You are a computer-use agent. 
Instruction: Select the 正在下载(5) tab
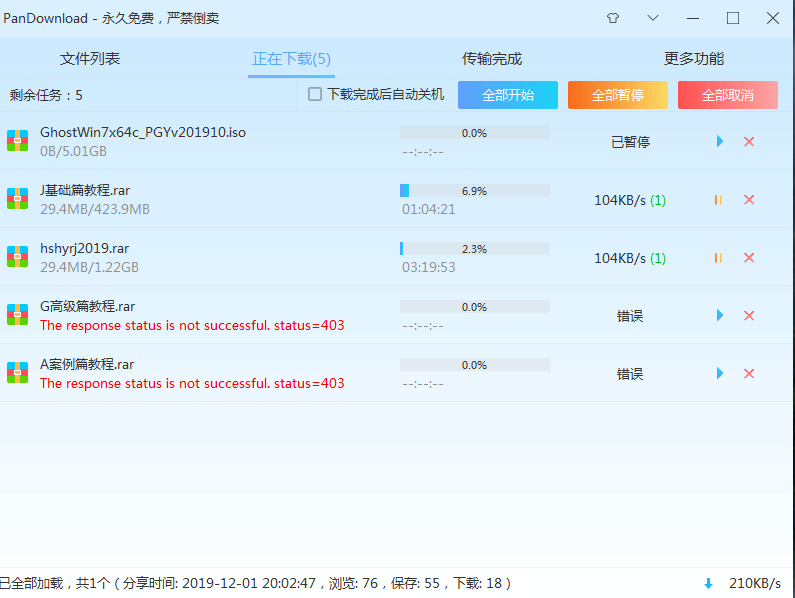292,59
